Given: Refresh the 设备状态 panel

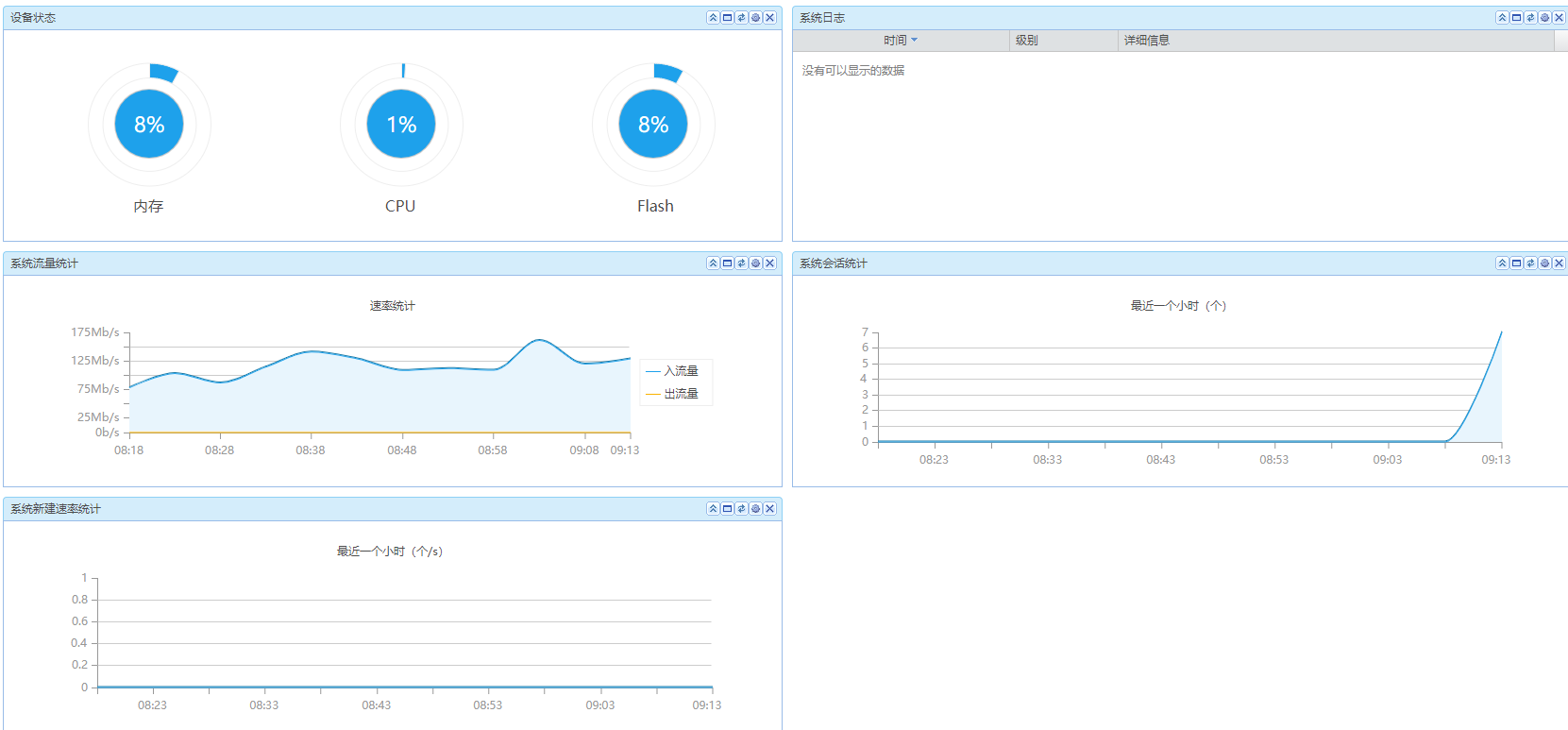Looking at the screenshot, I should (x=741, y=18).
